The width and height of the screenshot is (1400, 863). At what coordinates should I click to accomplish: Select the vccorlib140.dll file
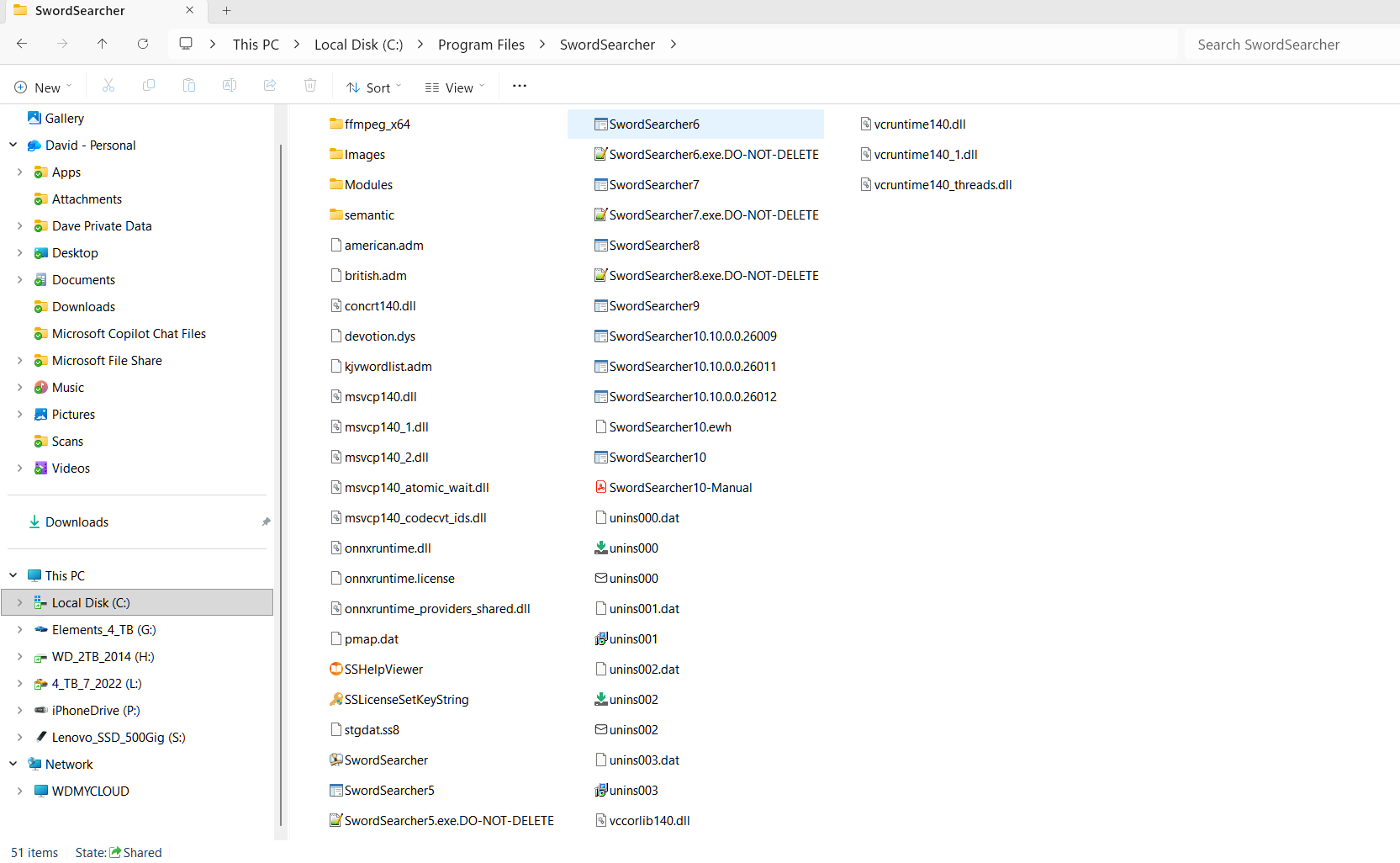click(x=649, y=820)
